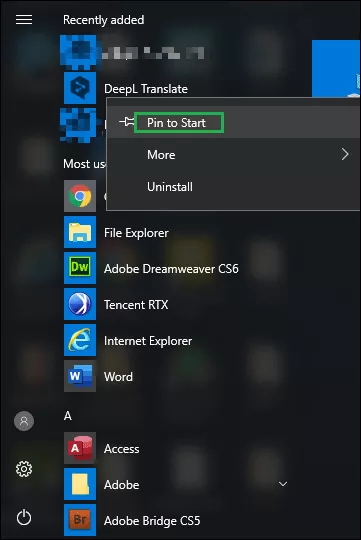Click the Tencent RTX icon
The width and height of the screenshot is (361, 540).
coord(80,304)
